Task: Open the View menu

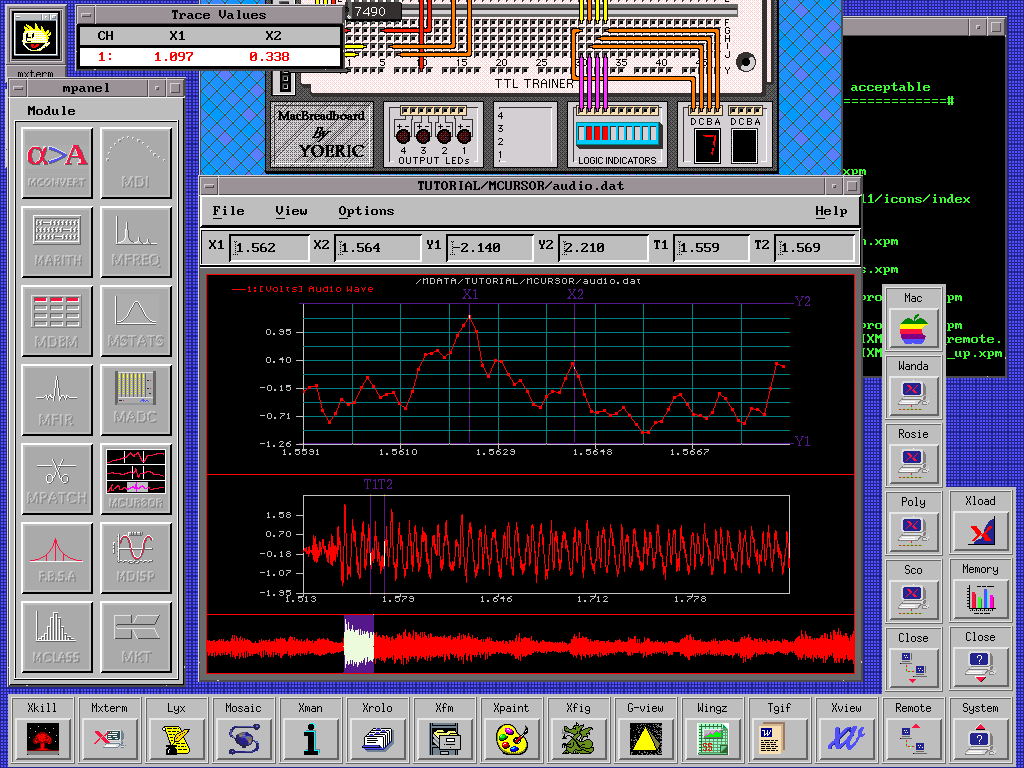Action: (291, 211)
